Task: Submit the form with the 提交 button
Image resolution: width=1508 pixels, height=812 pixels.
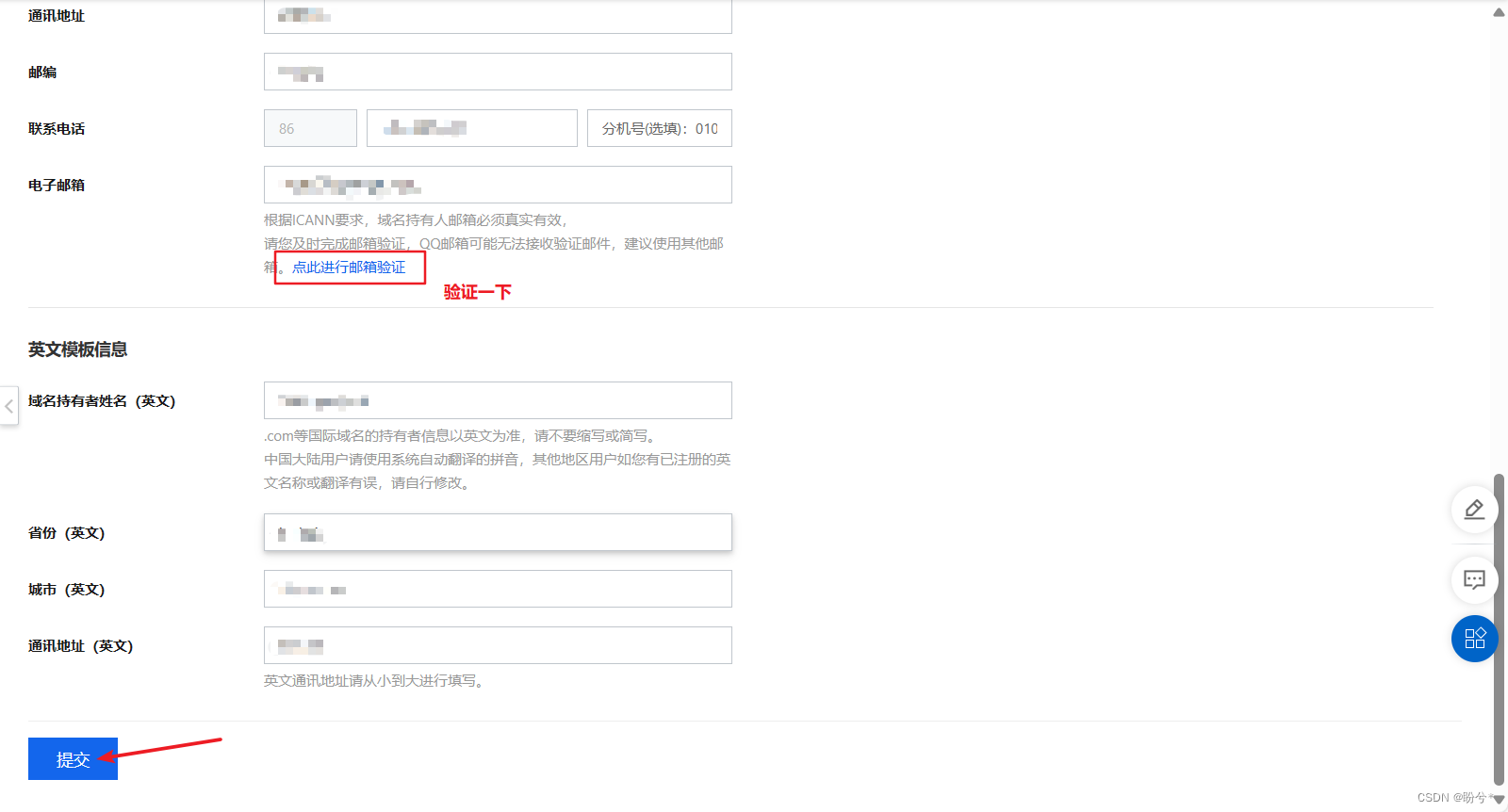Action: [x=73, y=758]
